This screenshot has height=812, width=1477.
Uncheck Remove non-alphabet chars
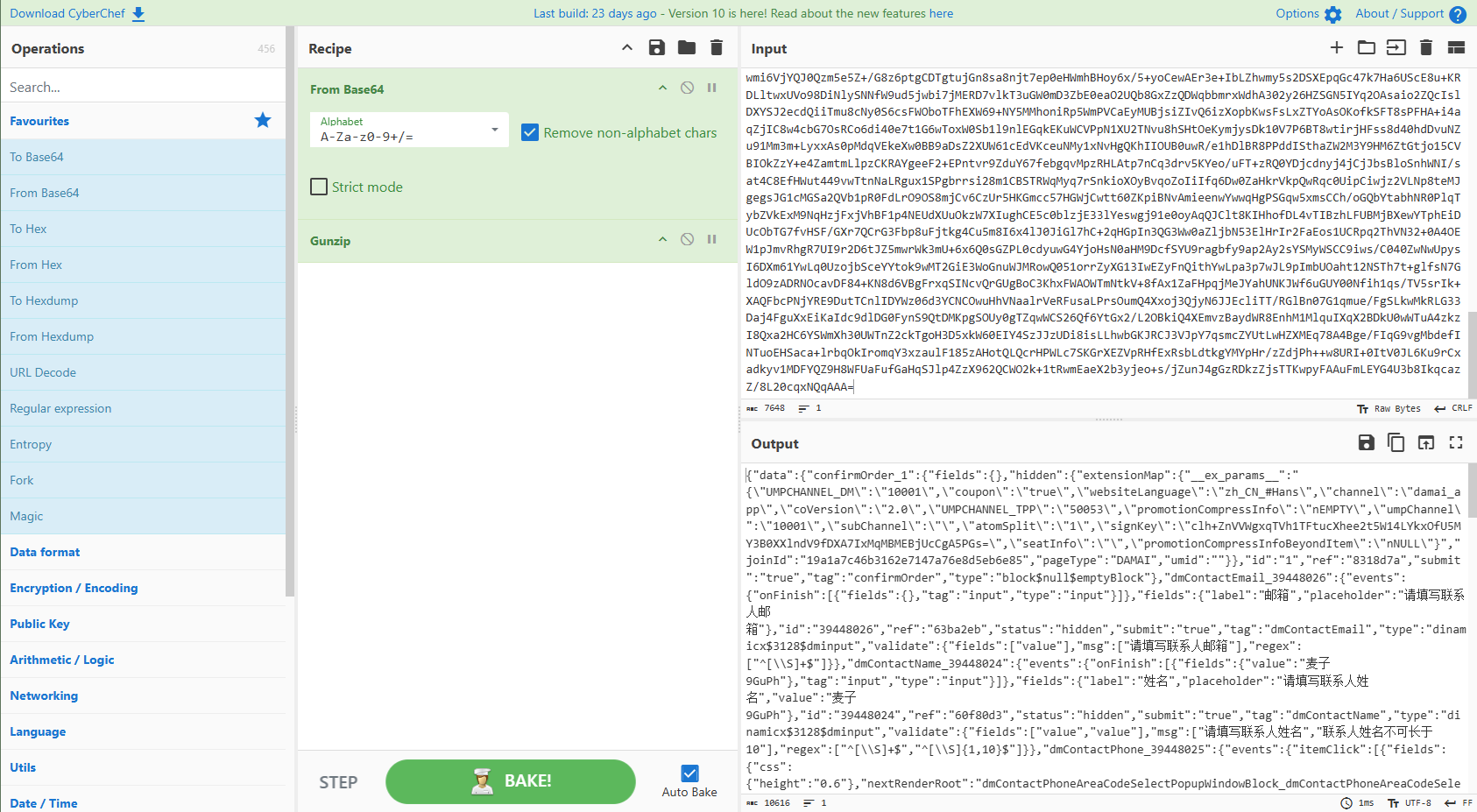[530, 132]
